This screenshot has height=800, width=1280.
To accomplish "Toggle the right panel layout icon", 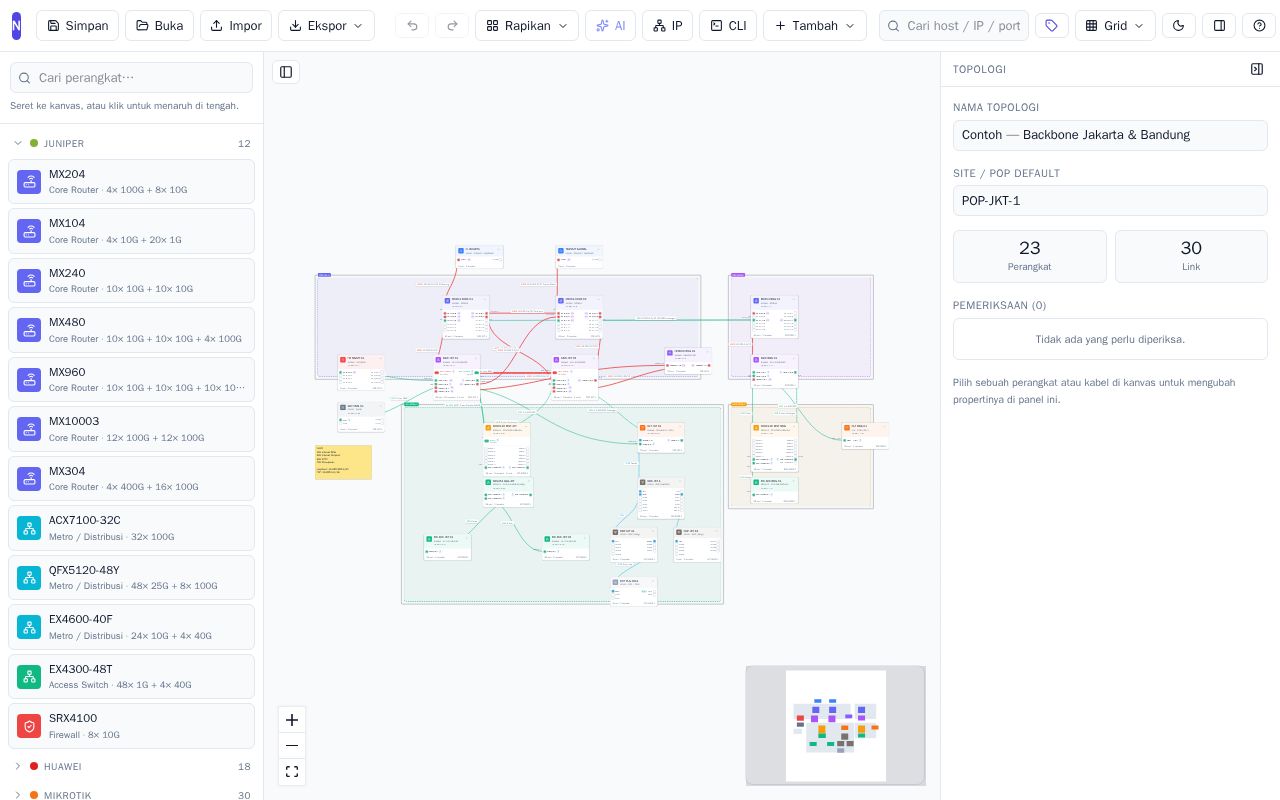I will tap(1219, 26).
